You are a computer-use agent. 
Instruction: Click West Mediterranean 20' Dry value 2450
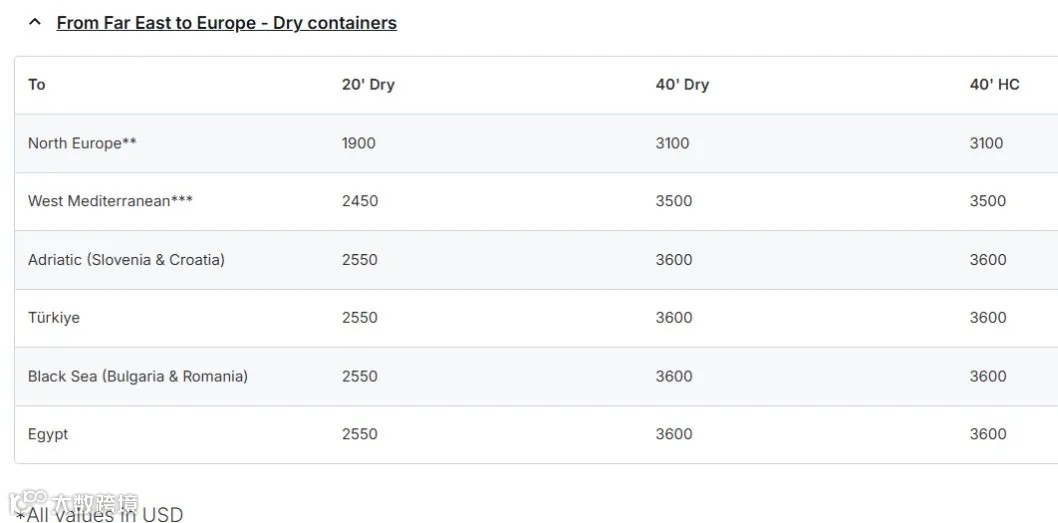[x=359, y=201]
